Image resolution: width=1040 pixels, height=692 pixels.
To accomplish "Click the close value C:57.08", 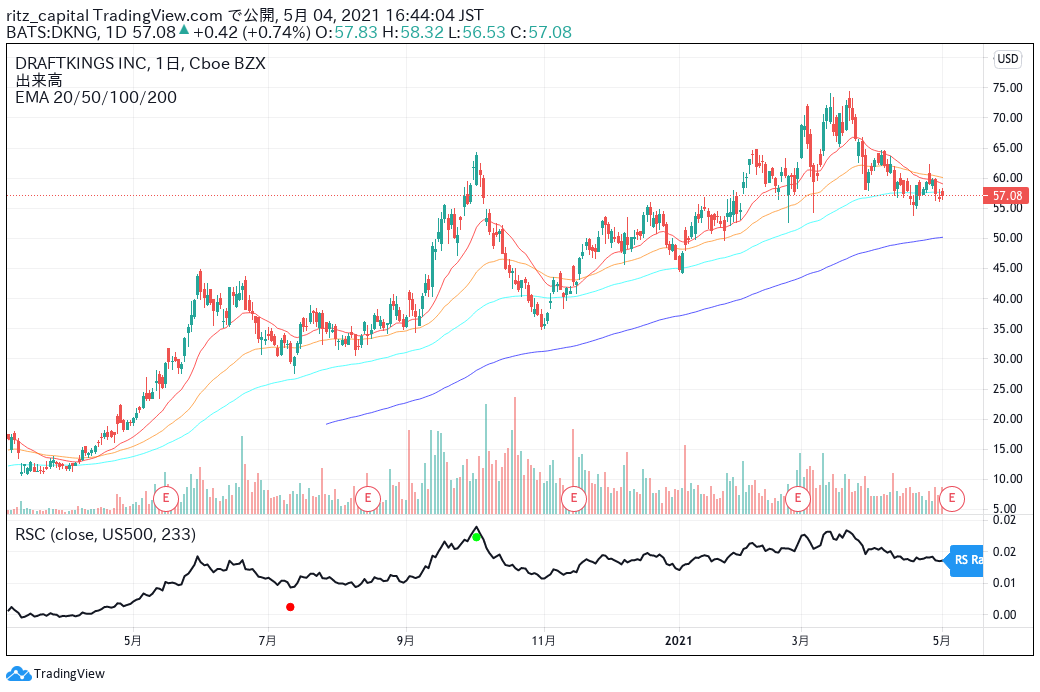I will [x=541, y=33].
